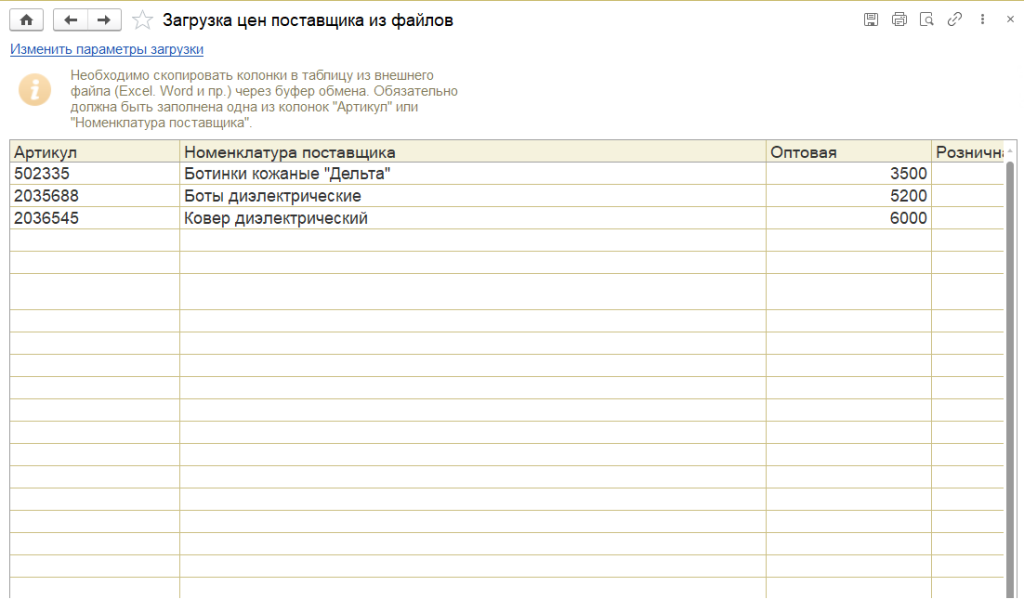
Task: Get link with the chain icon
Action: pos(955,20)
